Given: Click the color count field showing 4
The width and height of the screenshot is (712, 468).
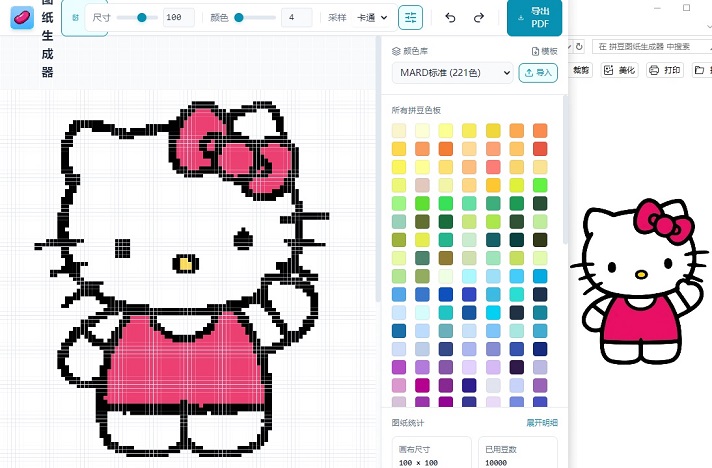Looking at the screenshot, I should [x=296, y=17].
